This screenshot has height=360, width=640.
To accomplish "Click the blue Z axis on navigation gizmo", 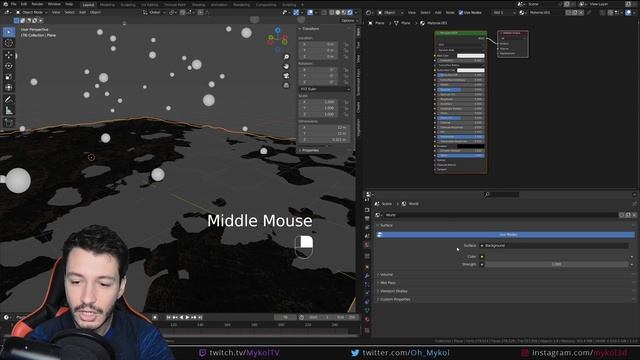I will point(278,30).
